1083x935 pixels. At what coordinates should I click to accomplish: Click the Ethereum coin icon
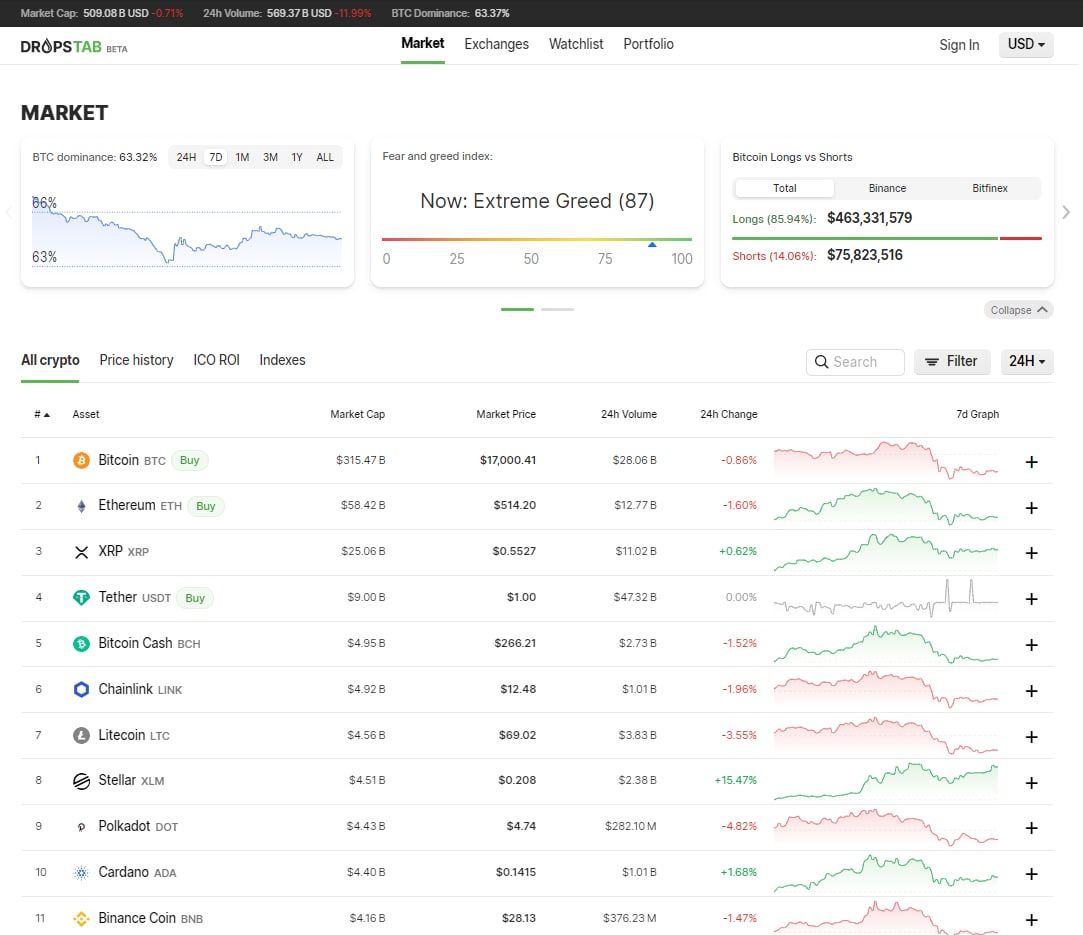click(82, 506)
